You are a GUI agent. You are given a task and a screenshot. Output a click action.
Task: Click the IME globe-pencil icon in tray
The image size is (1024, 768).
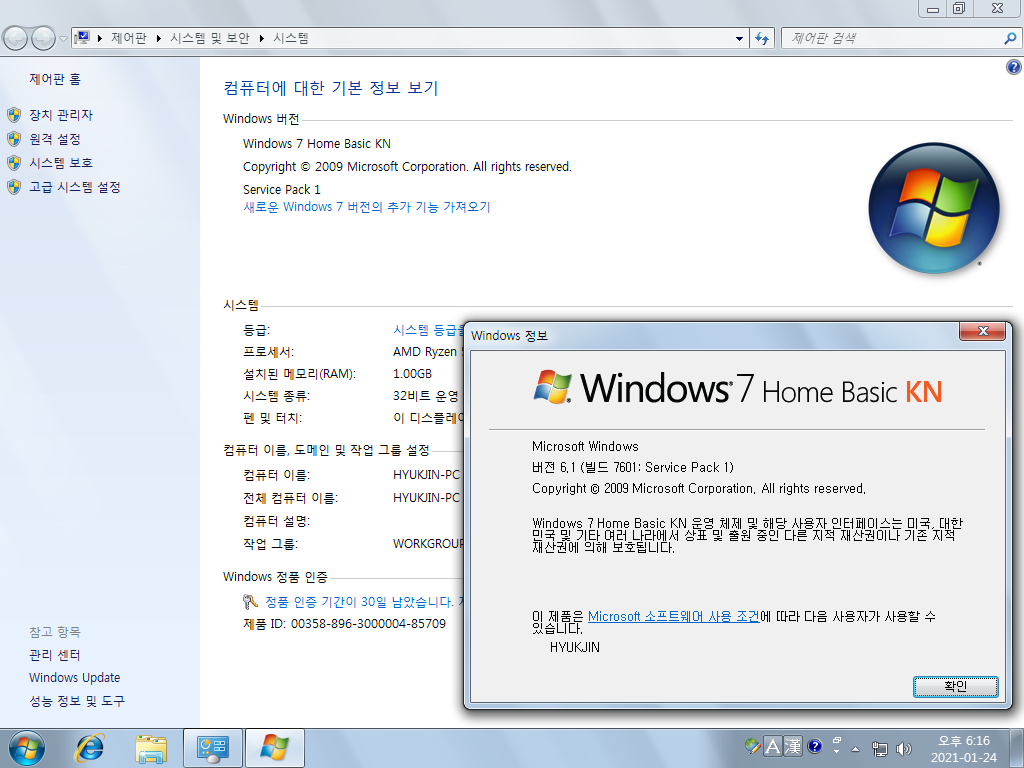coord(752,746)
